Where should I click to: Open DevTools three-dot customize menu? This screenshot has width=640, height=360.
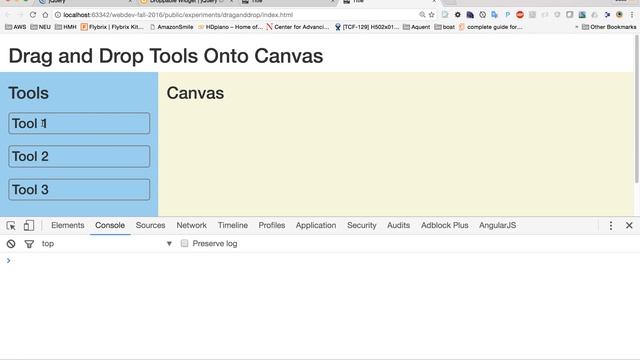pyautogui.click(x=611, y=225)
